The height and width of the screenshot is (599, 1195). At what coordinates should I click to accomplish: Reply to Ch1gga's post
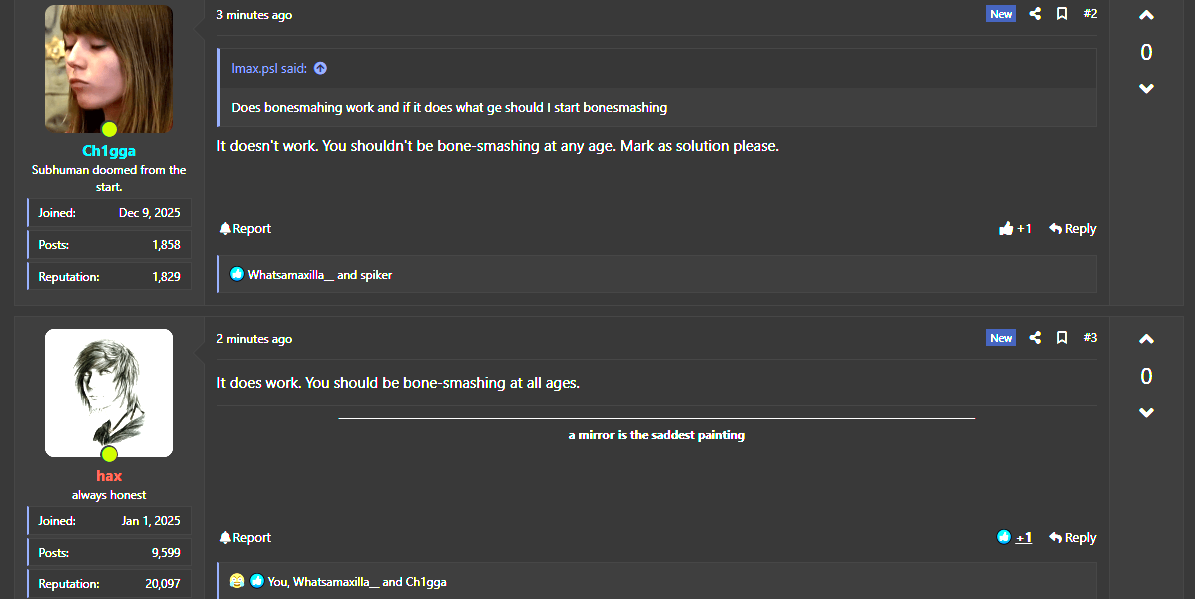click(1072, 229)
